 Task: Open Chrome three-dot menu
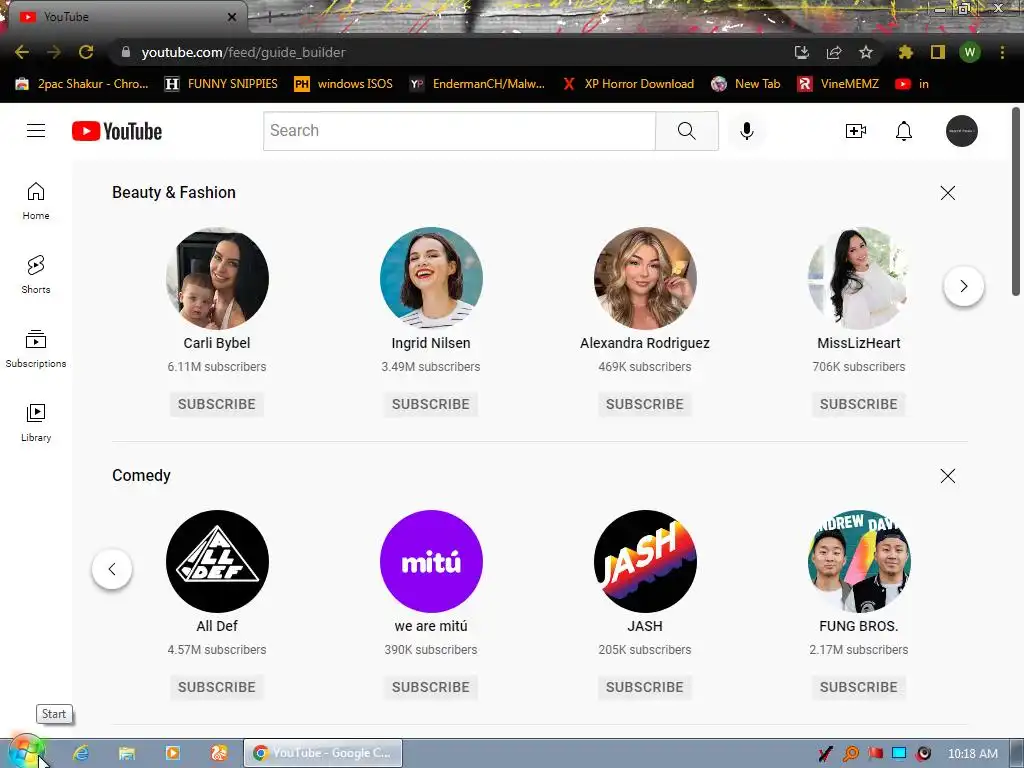coord(1002,52)
